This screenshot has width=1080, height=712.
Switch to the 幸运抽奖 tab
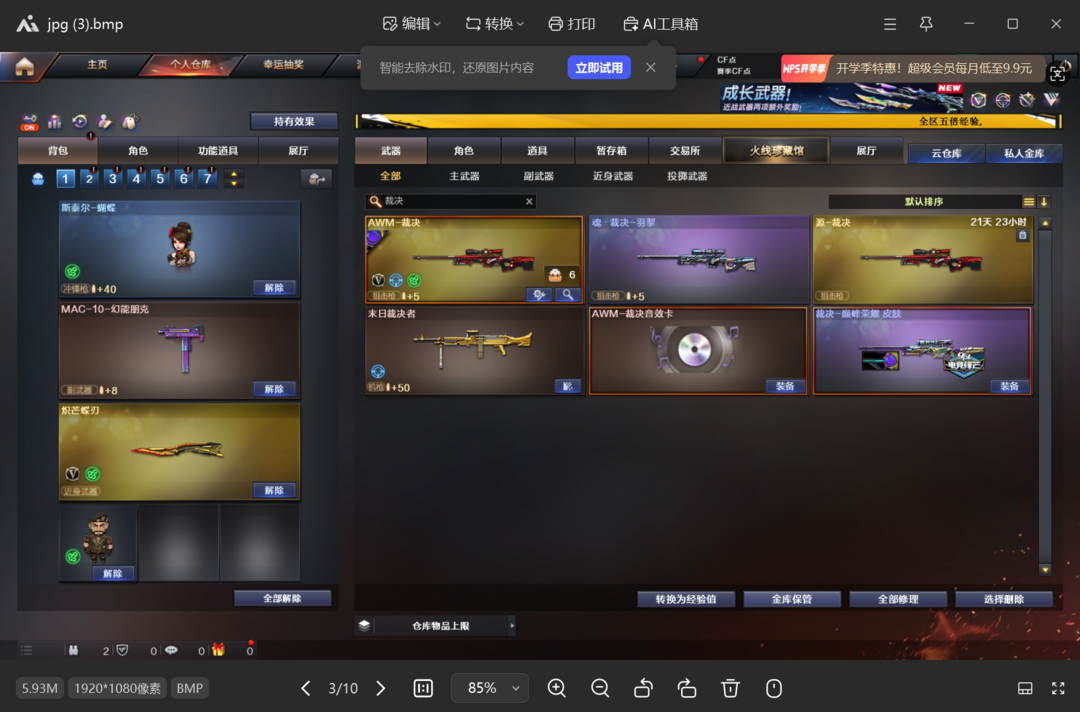click(x=283, y=64)
